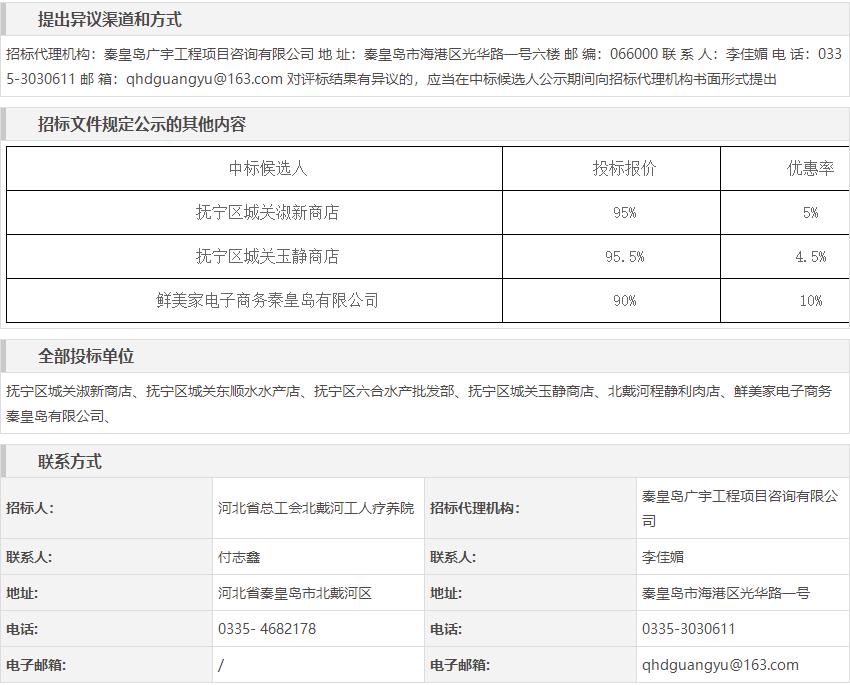This screenshot has height=685, width=850.
Task: Click the phone number 0335- 4682178
Action: [x=267, y=629]
